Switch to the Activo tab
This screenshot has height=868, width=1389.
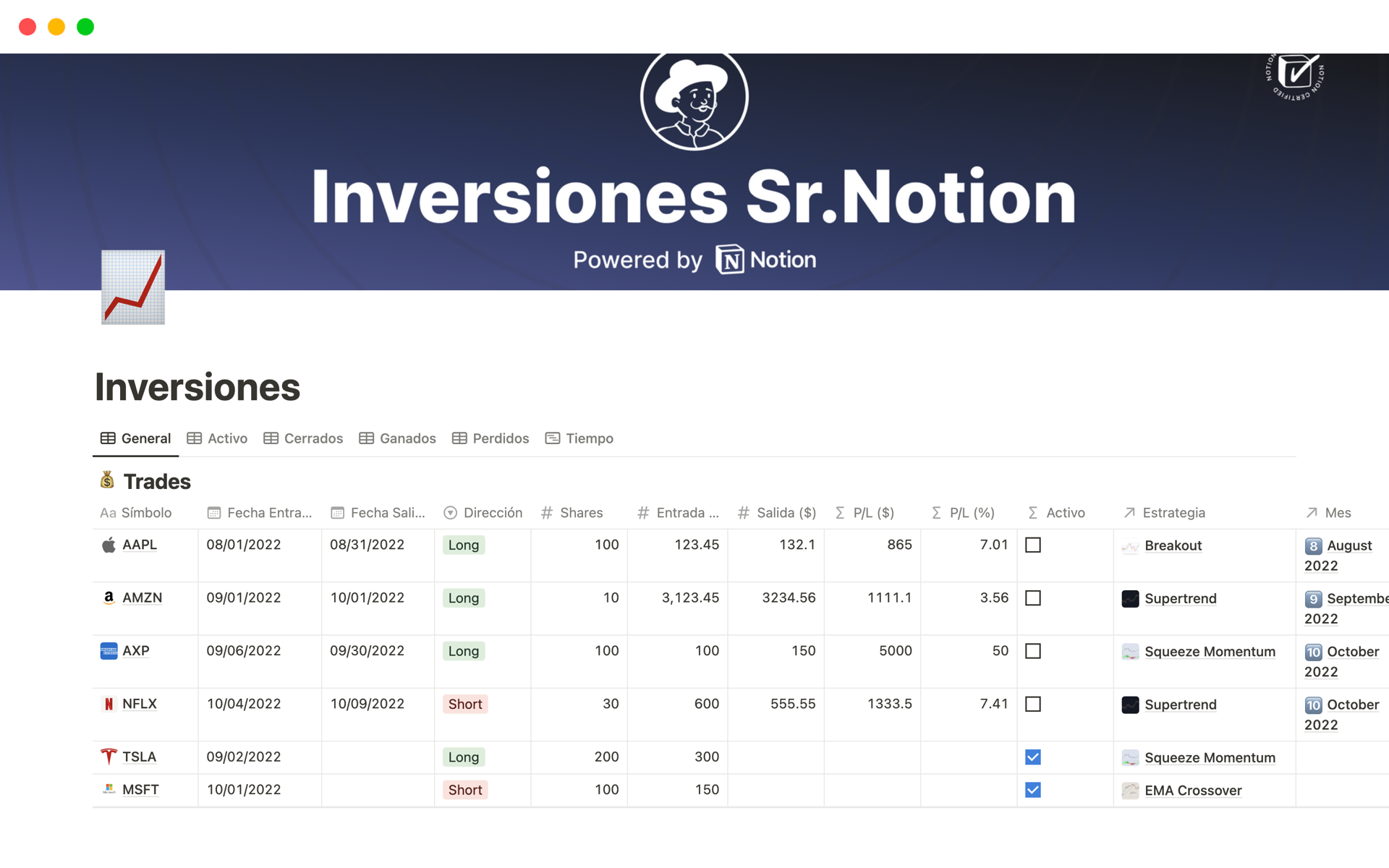221,437
